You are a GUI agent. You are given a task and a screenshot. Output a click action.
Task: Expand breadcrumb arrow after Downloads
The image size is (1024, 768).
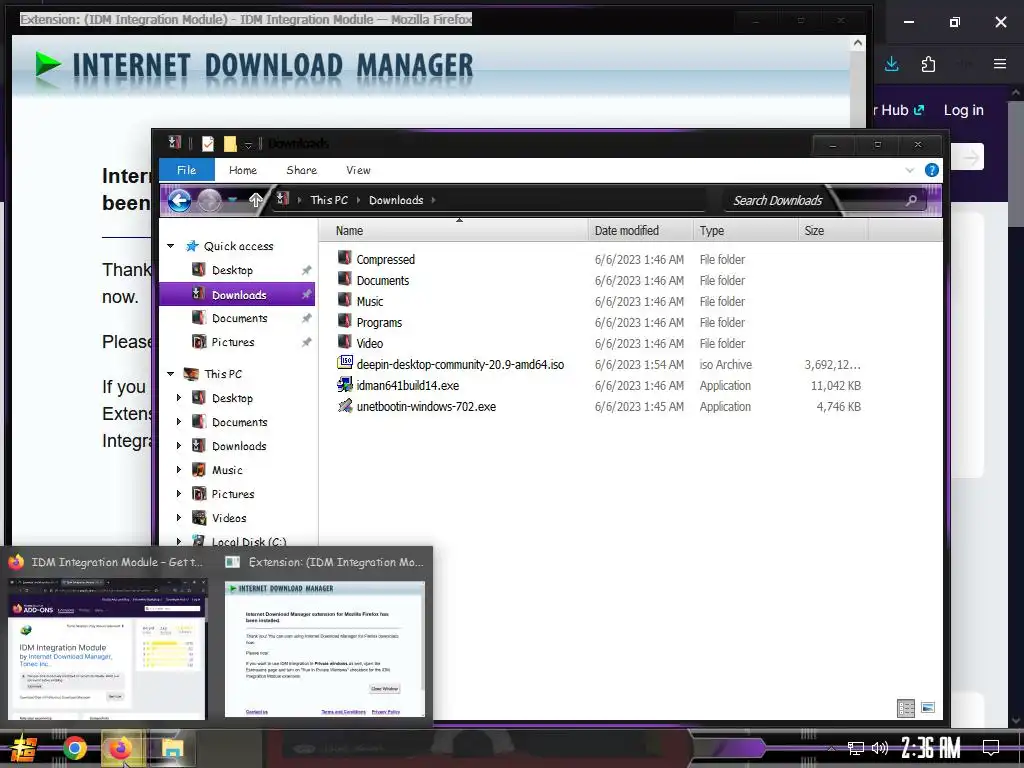click(x=434, y=200)
